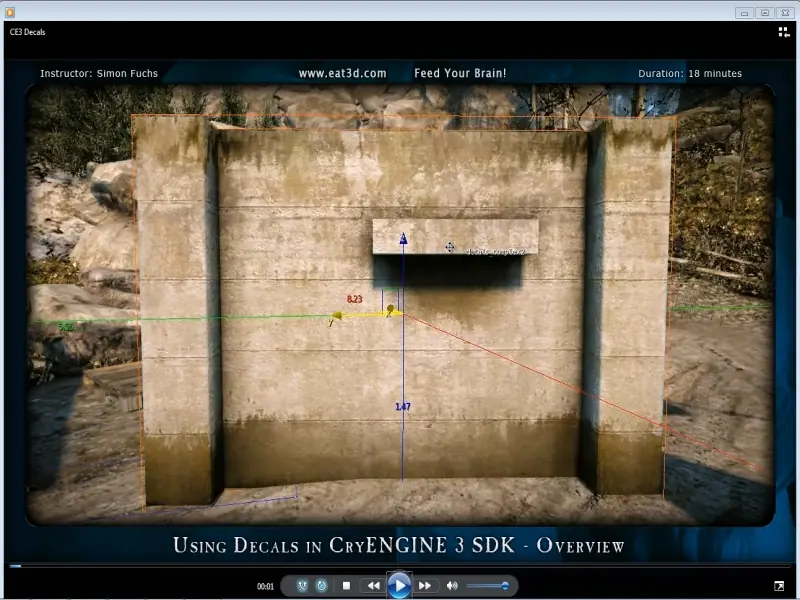Maximize the media player window
Image resolution: width=800 pixels, height=600 pixels.
coord(765,13)
